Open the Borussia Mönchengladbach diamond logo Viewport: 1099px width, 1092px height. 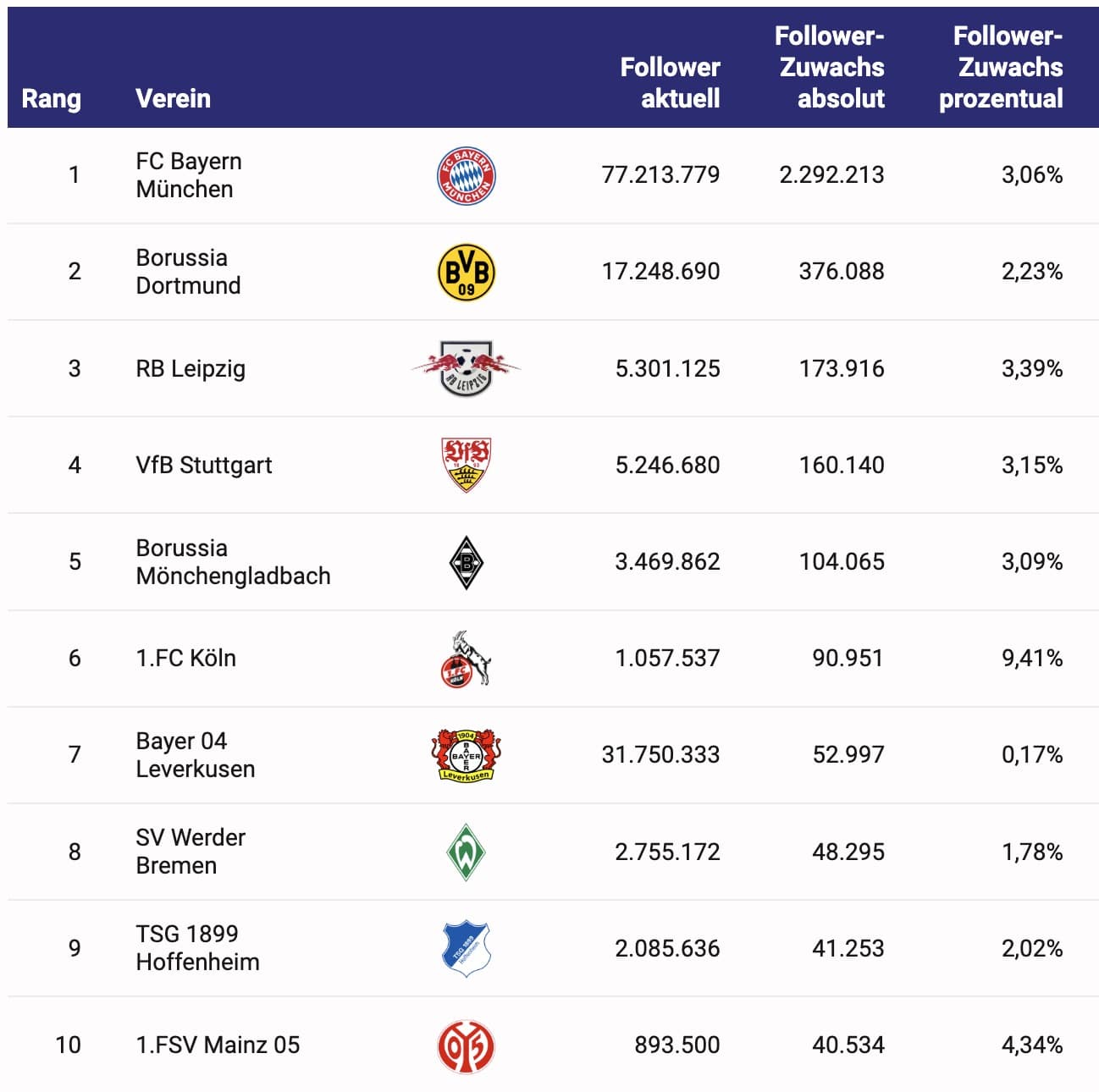point(466,562)
